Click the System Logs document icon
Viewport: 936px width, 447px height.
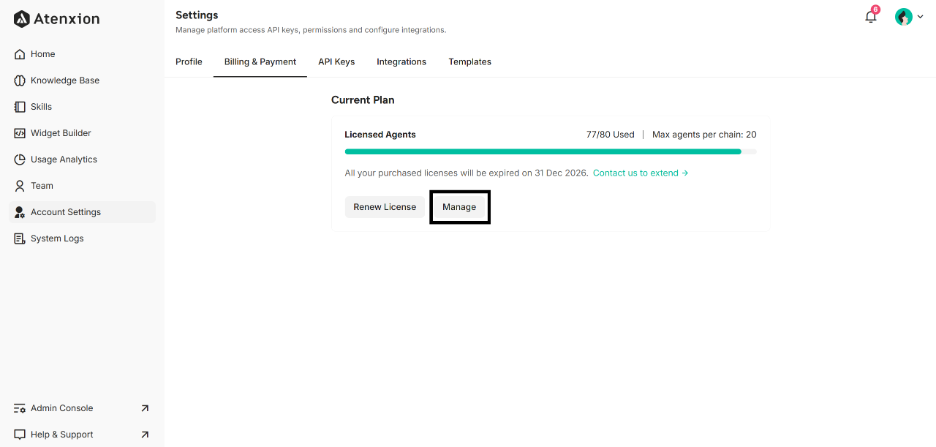(20, 238)
